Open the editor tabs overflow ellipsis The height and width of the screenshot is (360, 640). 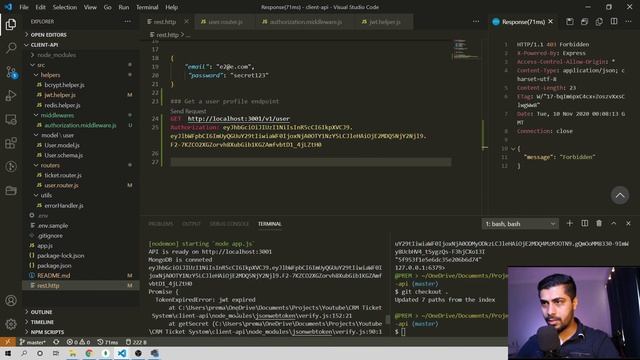coord(476,22)
